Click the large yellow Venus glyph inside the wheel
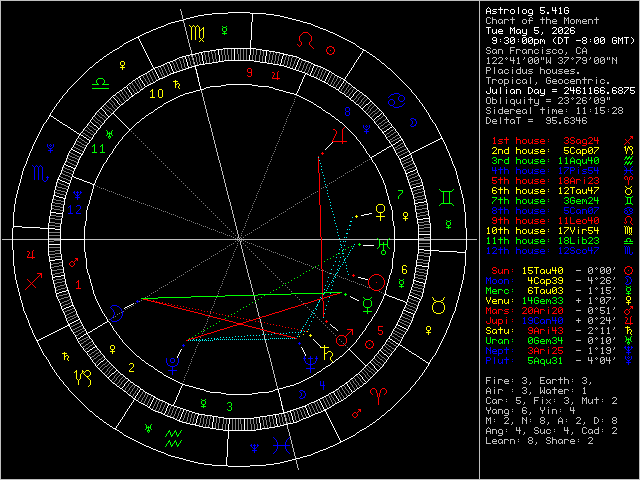The width and height of the screenshot is (640, 480). pyautogui.click(x=380, y=212)
